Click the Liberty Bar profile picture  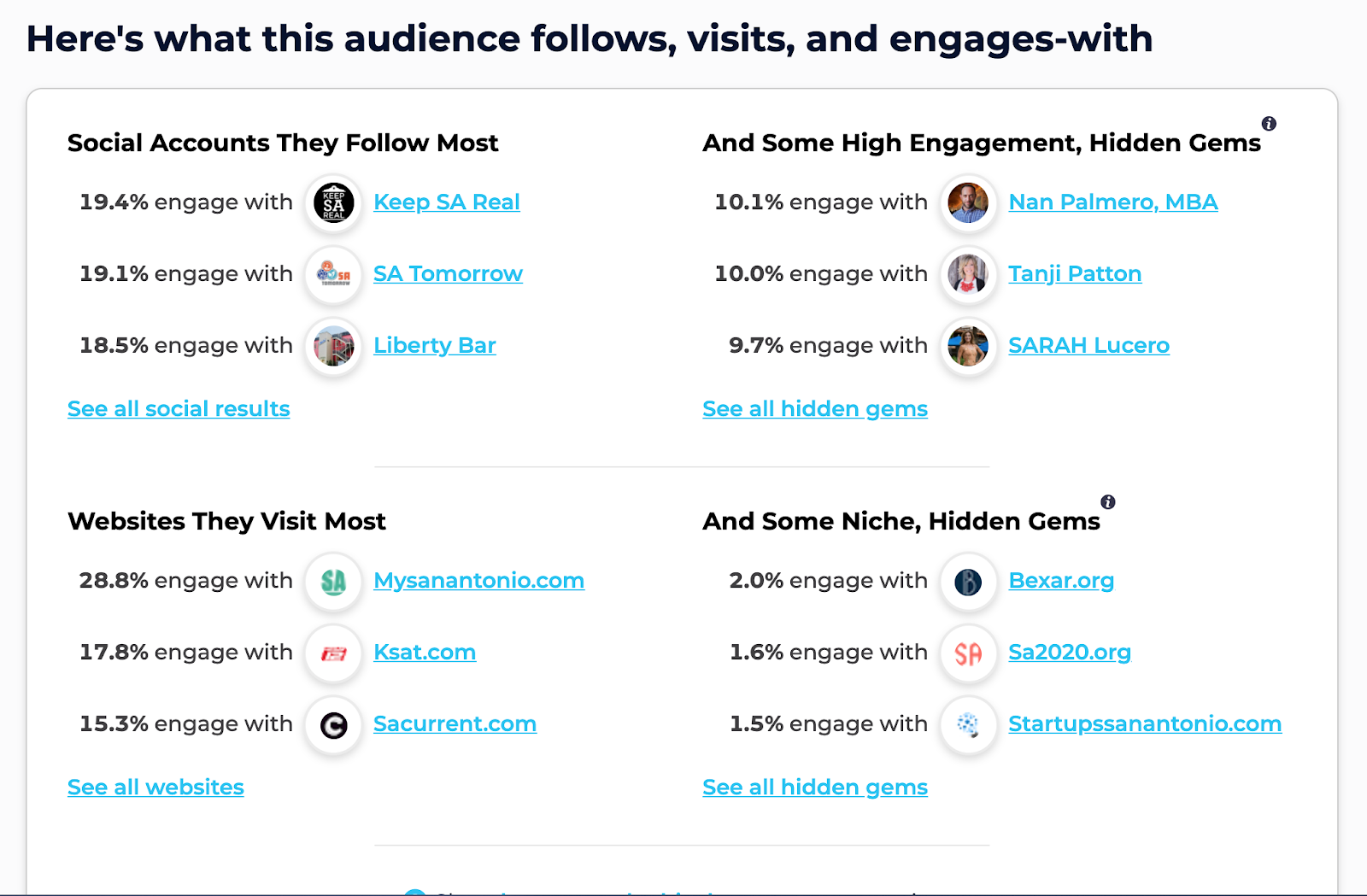(334, 347)
